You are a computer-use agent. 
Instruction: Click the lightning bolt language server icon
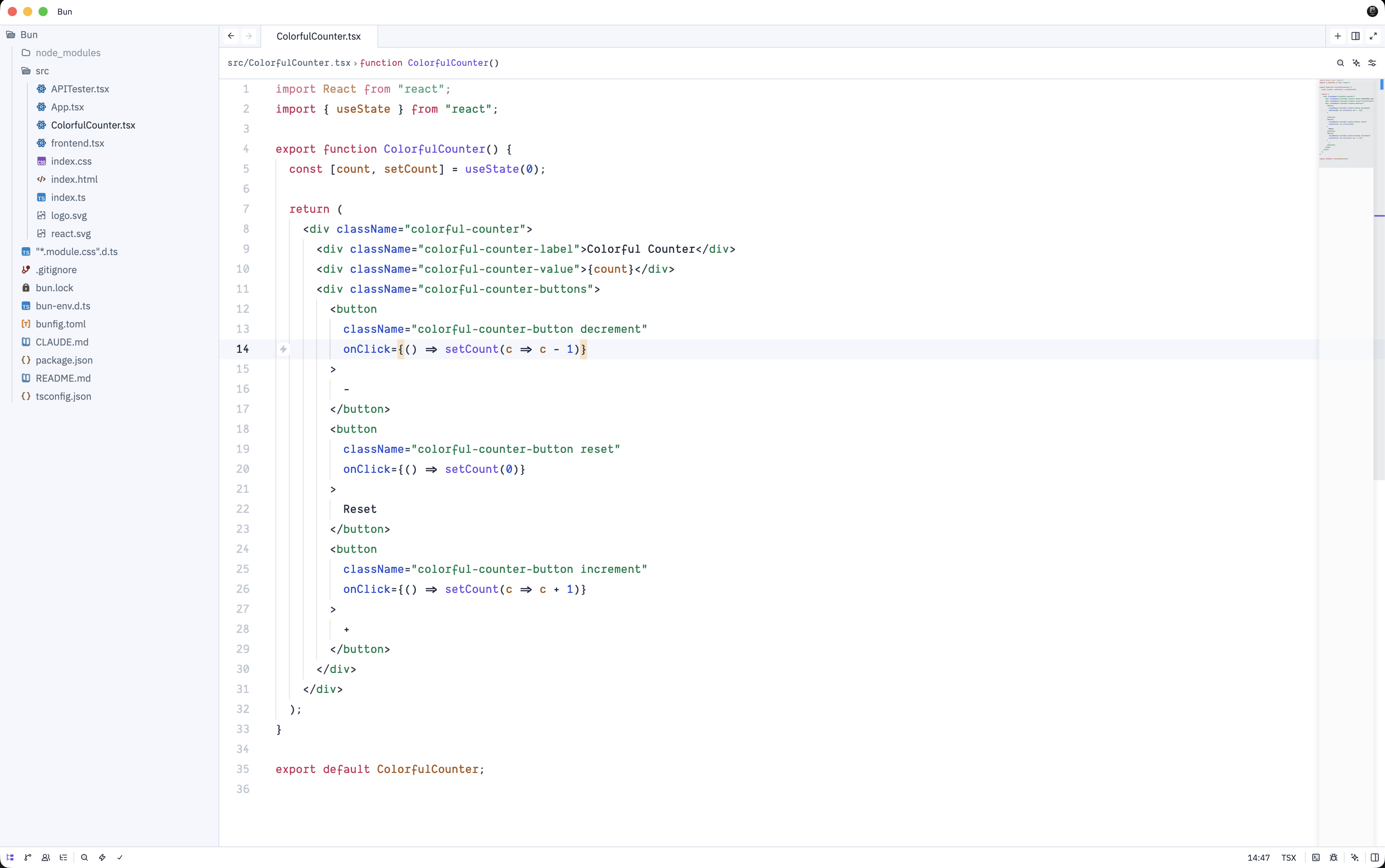coord(102,857)
